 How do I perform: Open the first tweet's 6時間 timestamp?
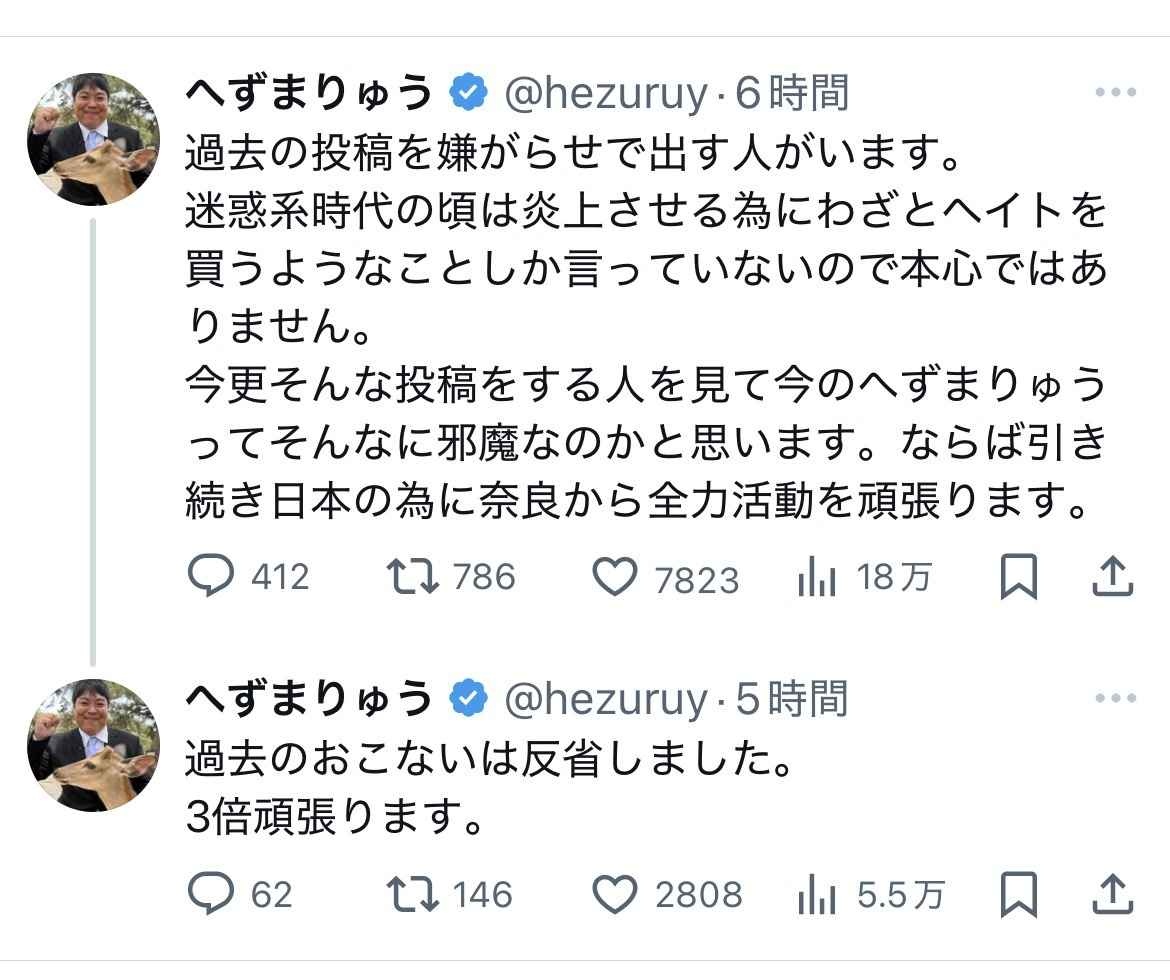(x=792, y=93)
